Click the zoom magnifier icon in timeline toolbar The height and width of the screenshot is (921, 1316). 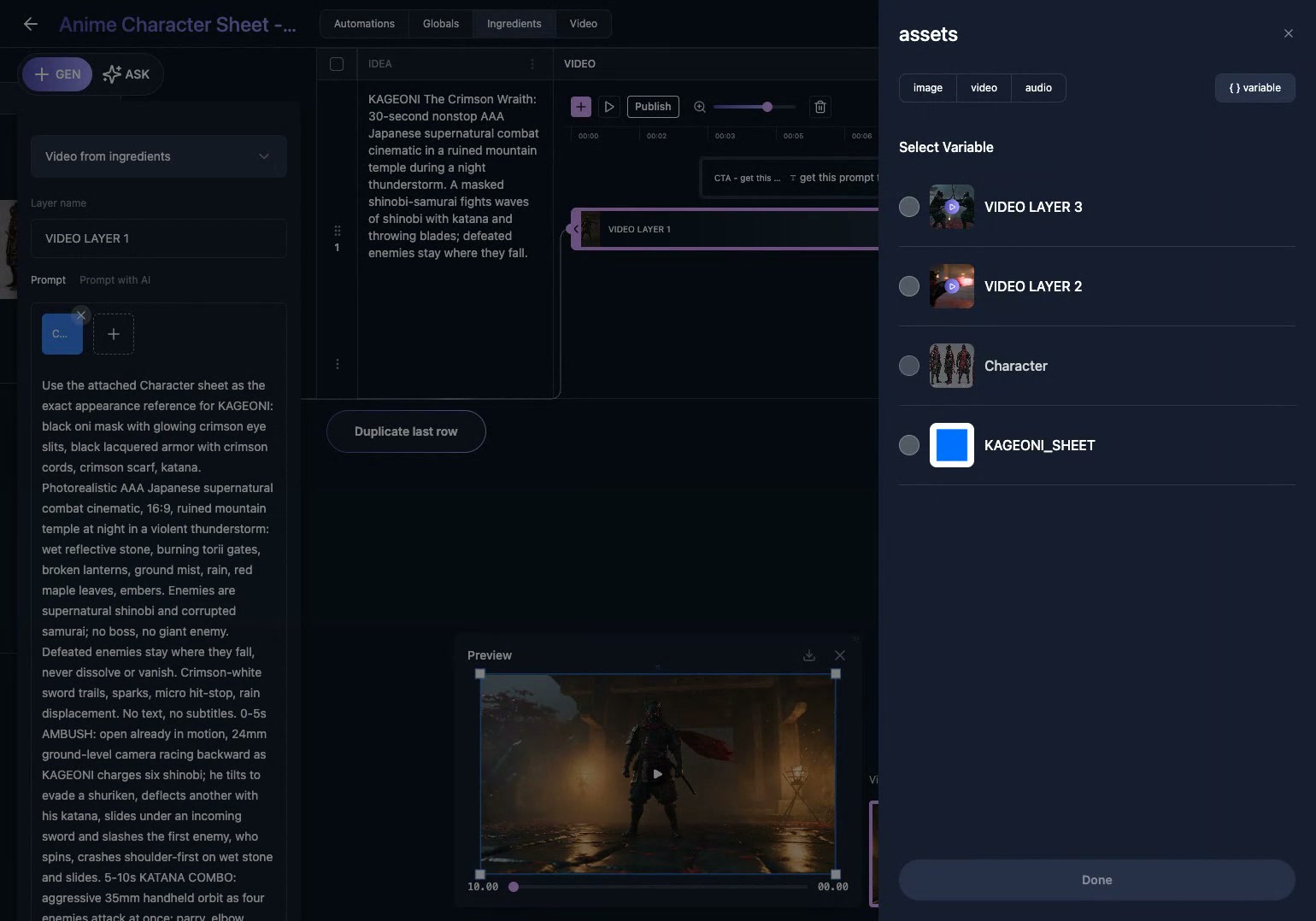[700, 107]
